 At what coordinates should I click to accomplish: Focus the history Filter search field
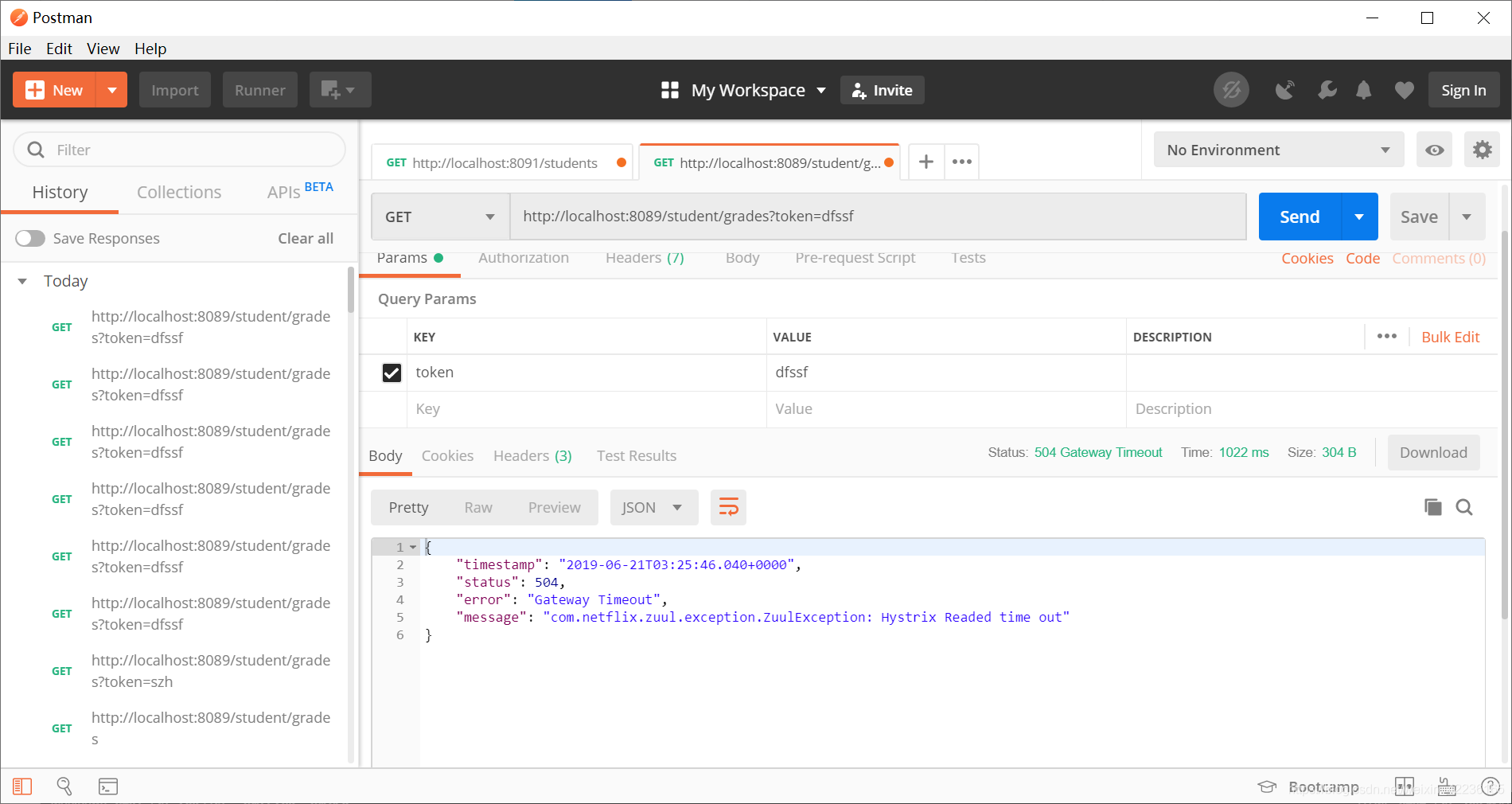coord(180,150)
